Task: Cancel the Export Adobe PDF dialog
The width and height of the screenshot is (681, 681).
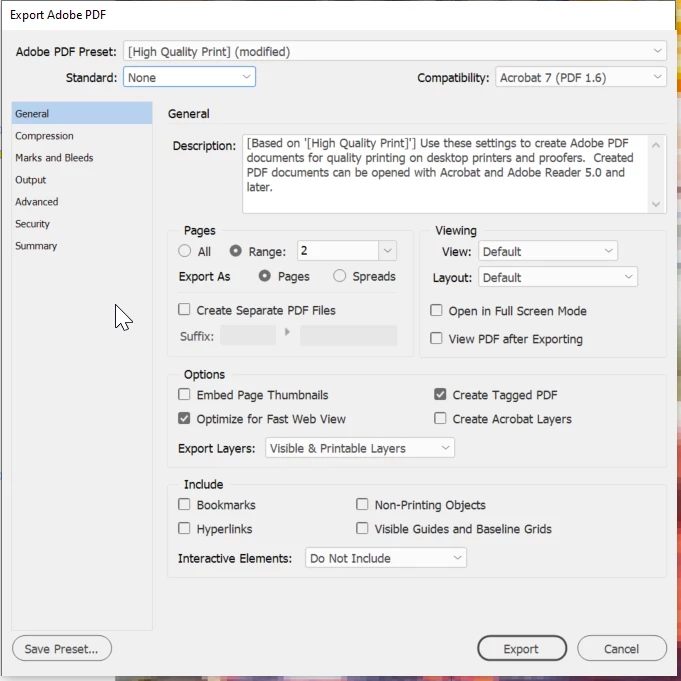Action: pos(621,648)
